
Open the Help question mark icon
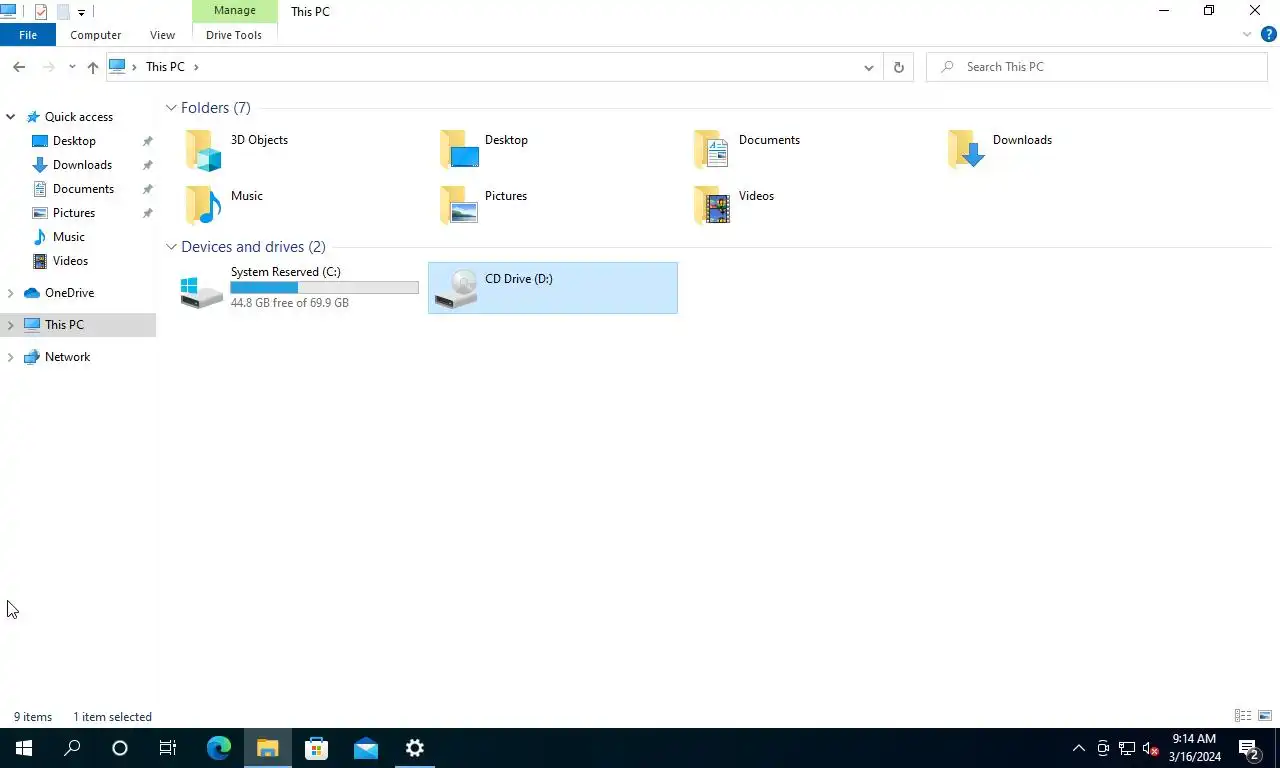(x=1268, y=34)
